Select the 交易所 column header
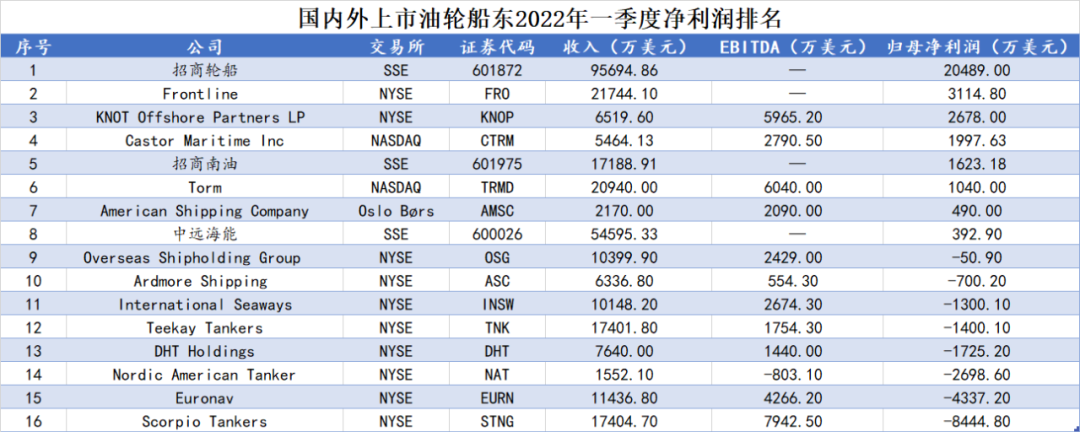1080x432 pixels. (397, 47)
